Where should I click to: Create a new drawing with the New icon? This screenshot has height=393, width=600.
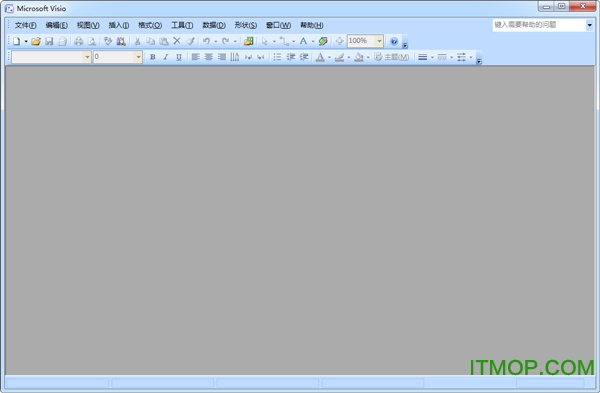16,41
